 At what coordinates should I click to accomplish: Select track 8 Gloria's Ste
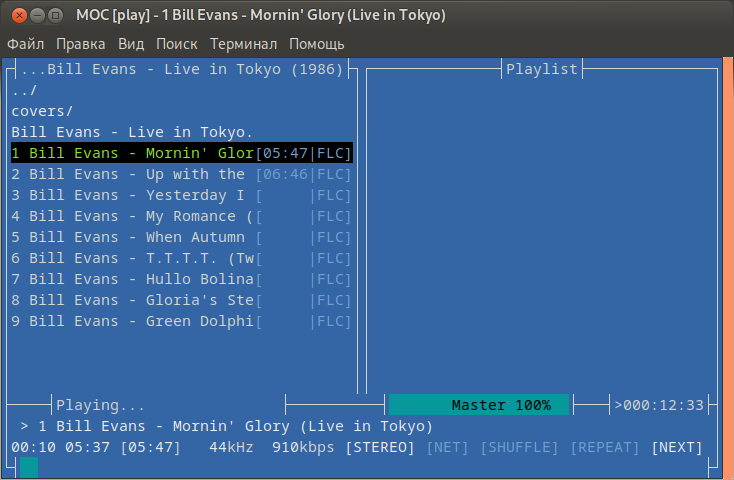182,300
